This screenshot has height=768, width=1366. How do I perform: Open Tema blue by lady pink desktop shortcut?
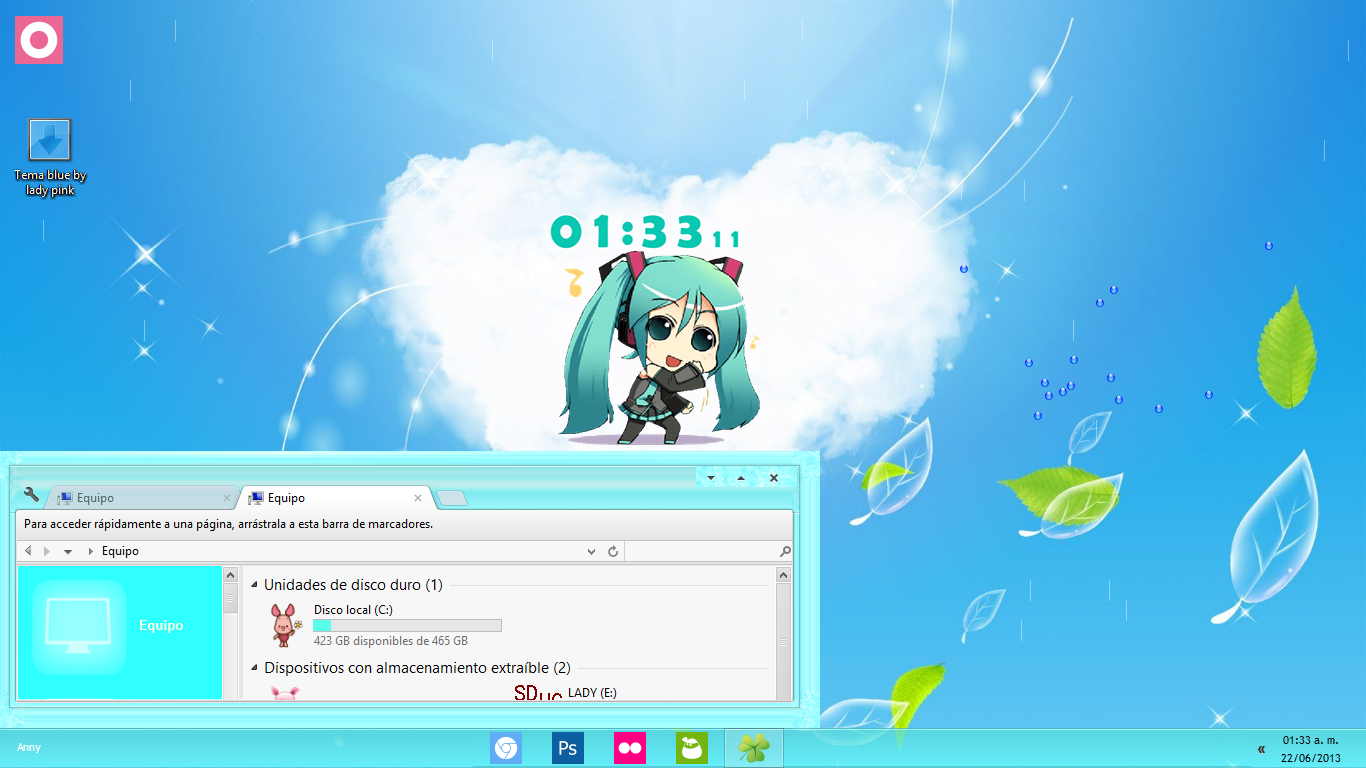[x=50, y=157]
